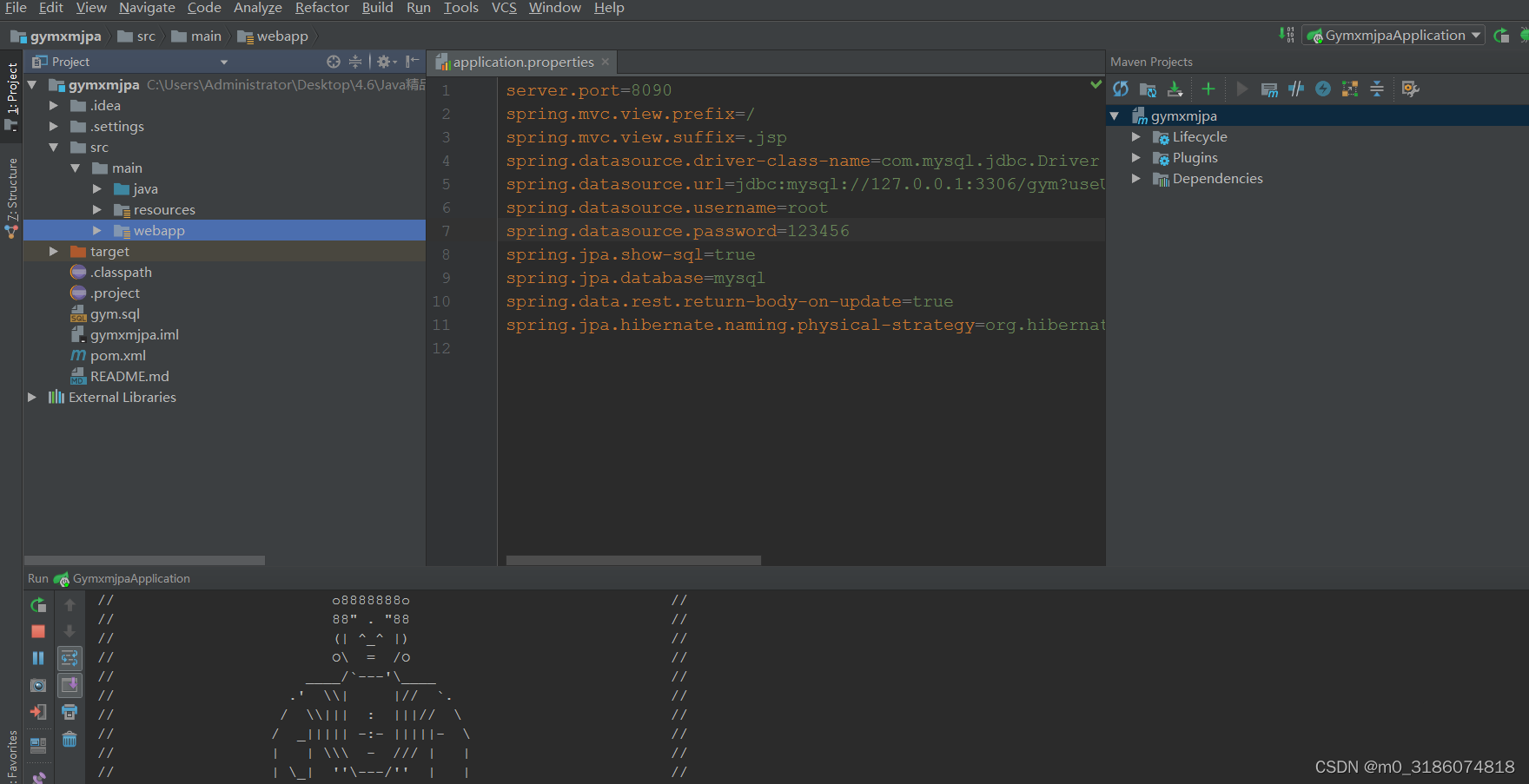Expand the .idea folder
This screenshot has width=1529, height=784.
[x=54, y=106]
